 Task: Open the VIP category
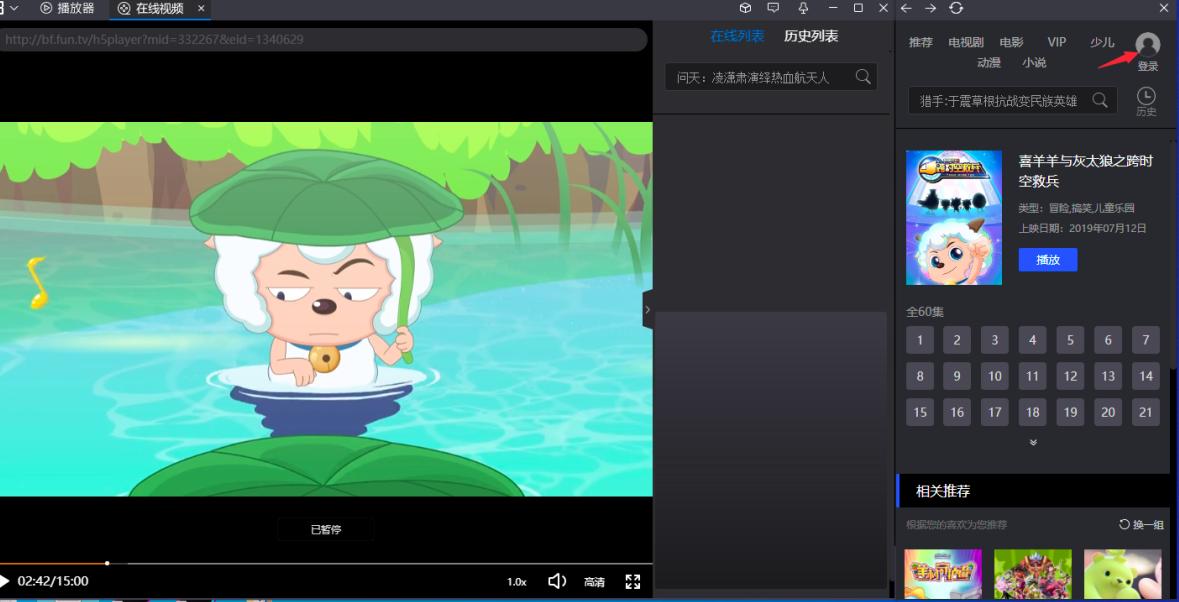click(x=1056, y=42)
